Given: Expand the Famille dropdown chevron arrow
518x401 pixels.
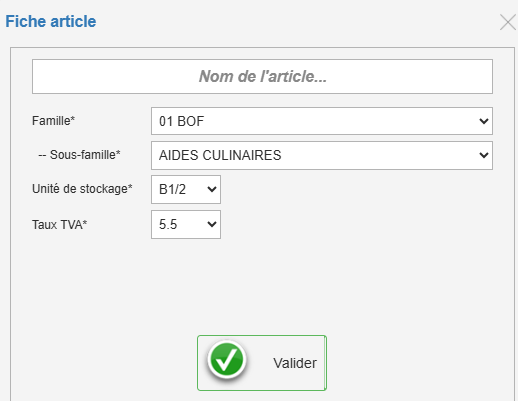Looking at the screenshot, I should point(484,121).
